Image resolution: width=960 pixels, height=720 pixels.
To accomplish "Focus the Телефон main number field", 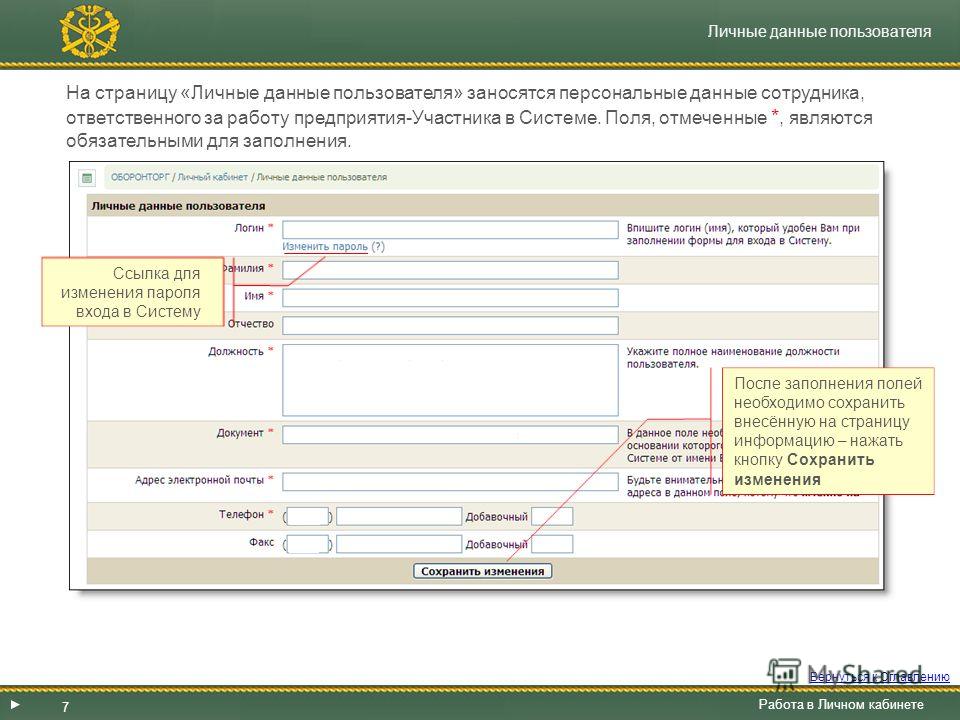I will pyautogui.click(x=399, y=516).
